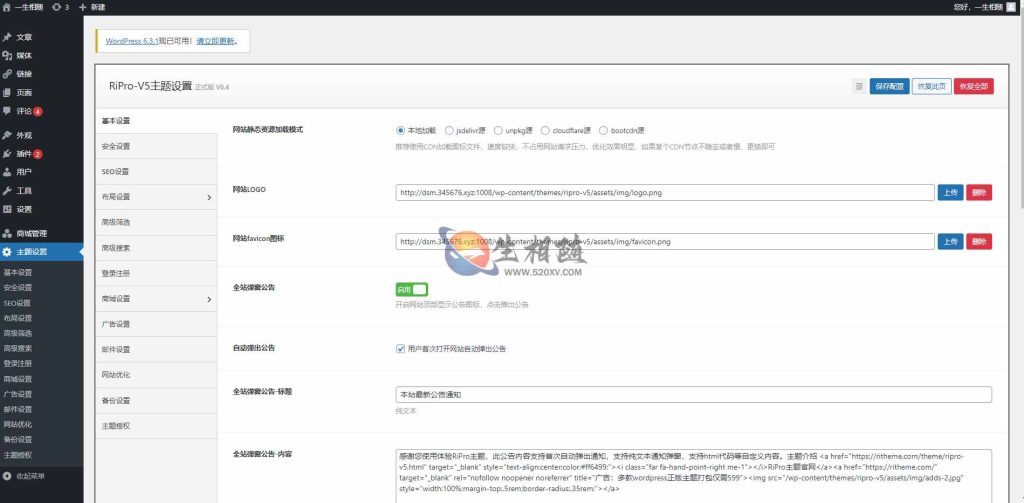This screenshot has height=503, width=1024.
Task: Switch to the 高级筛选 tab in settings panel
Action: 156,223
